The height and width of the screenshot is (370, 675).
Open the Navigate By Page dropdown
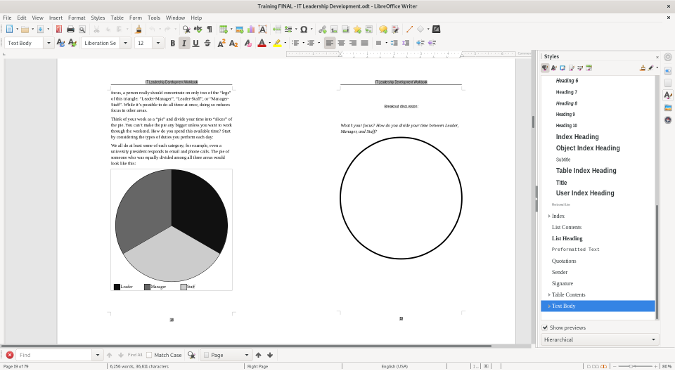tap(226, 355)
